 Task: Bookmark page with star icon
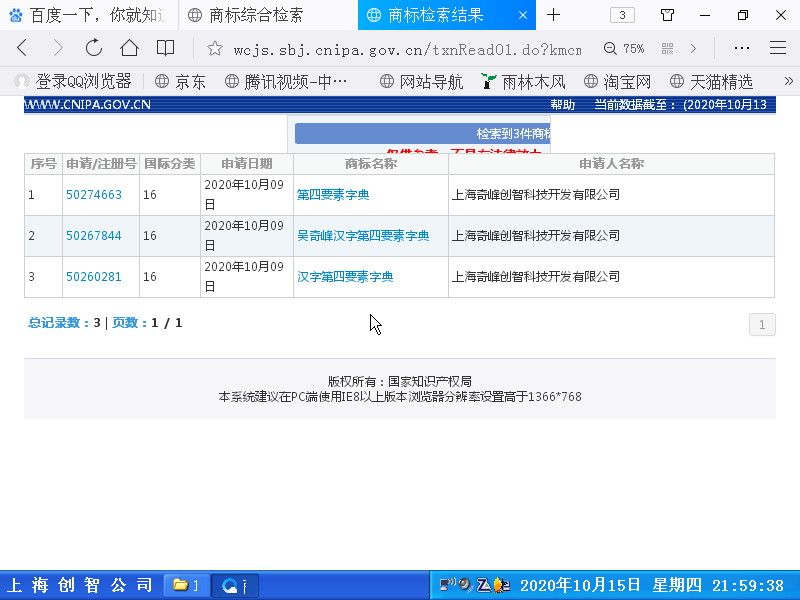tap(214, 48)
